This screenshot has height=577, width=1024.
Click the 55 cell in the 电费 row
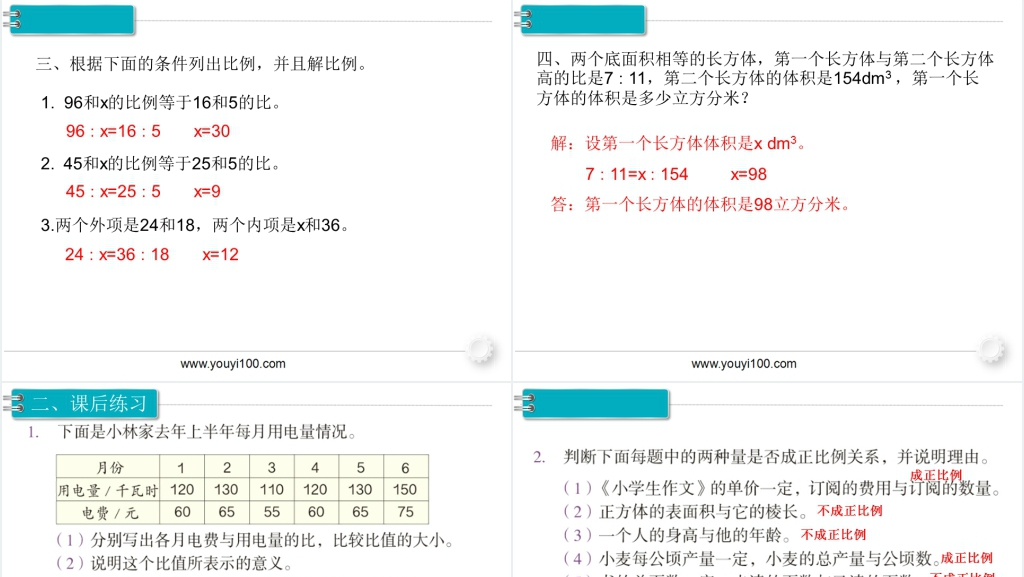272,512
